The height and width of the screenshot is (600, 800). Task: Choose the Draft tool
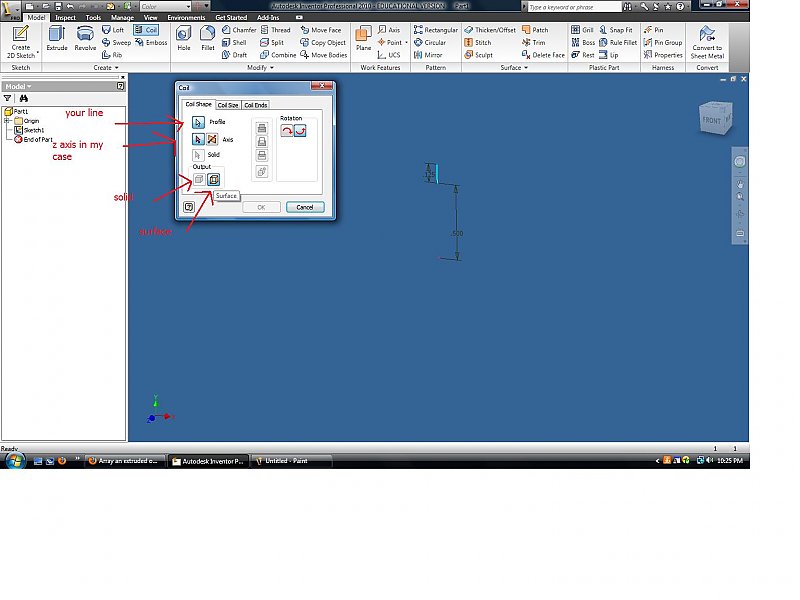pyautogui.click(x=235, y=55)
